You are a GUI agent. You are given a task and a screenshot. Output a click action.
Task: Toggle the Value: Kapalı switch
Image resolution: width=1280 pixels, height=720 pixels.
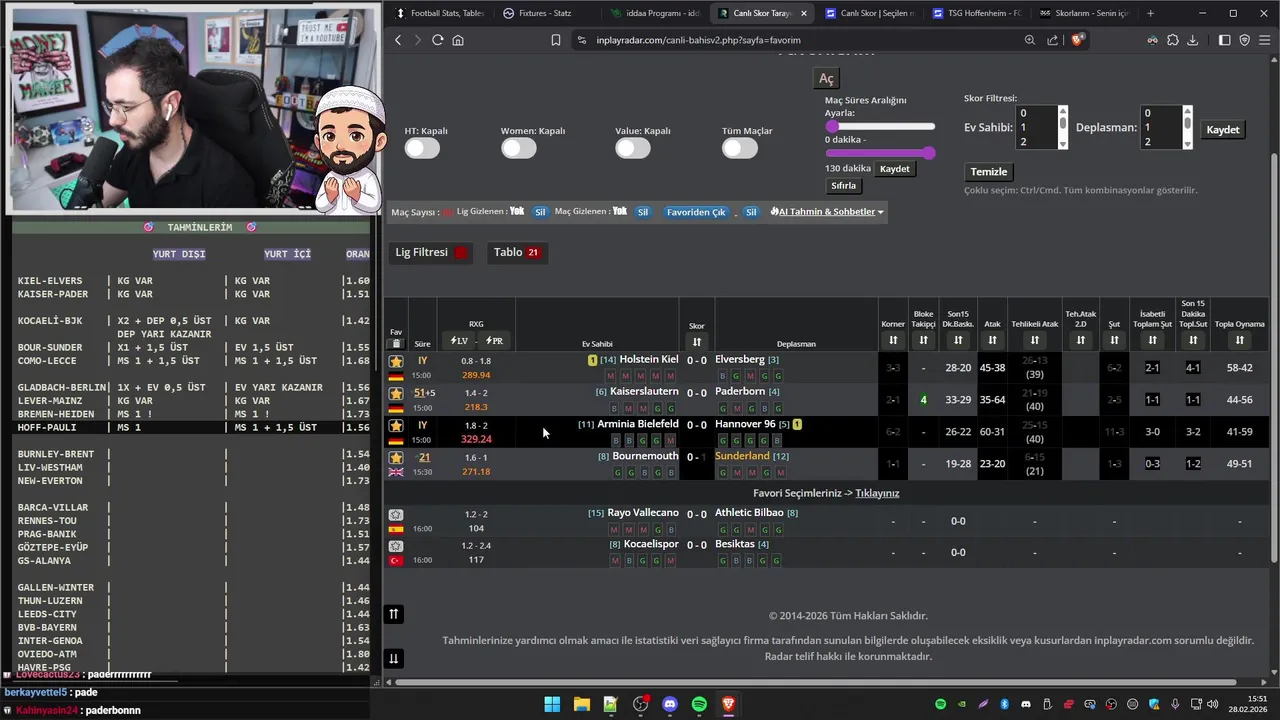point(633,148)
